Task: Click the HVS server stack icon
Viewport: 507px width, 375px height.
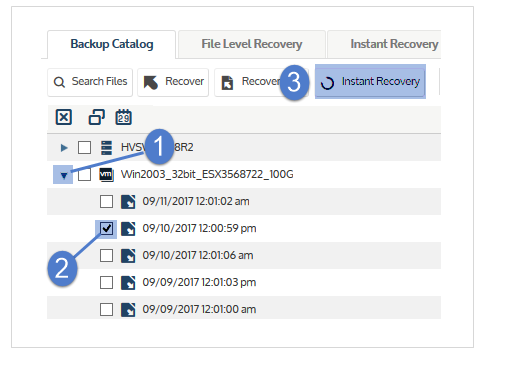Action: pos(106,147)
